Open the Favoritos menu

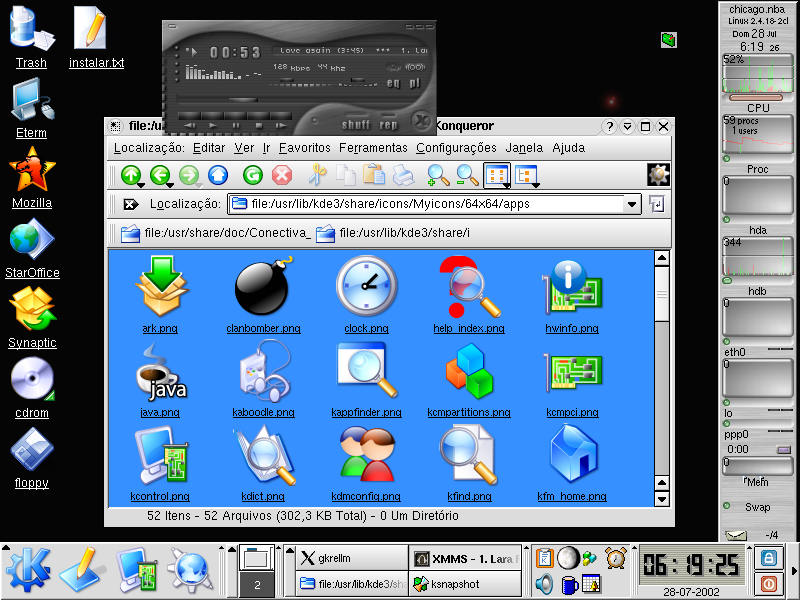tap(305, 148)
